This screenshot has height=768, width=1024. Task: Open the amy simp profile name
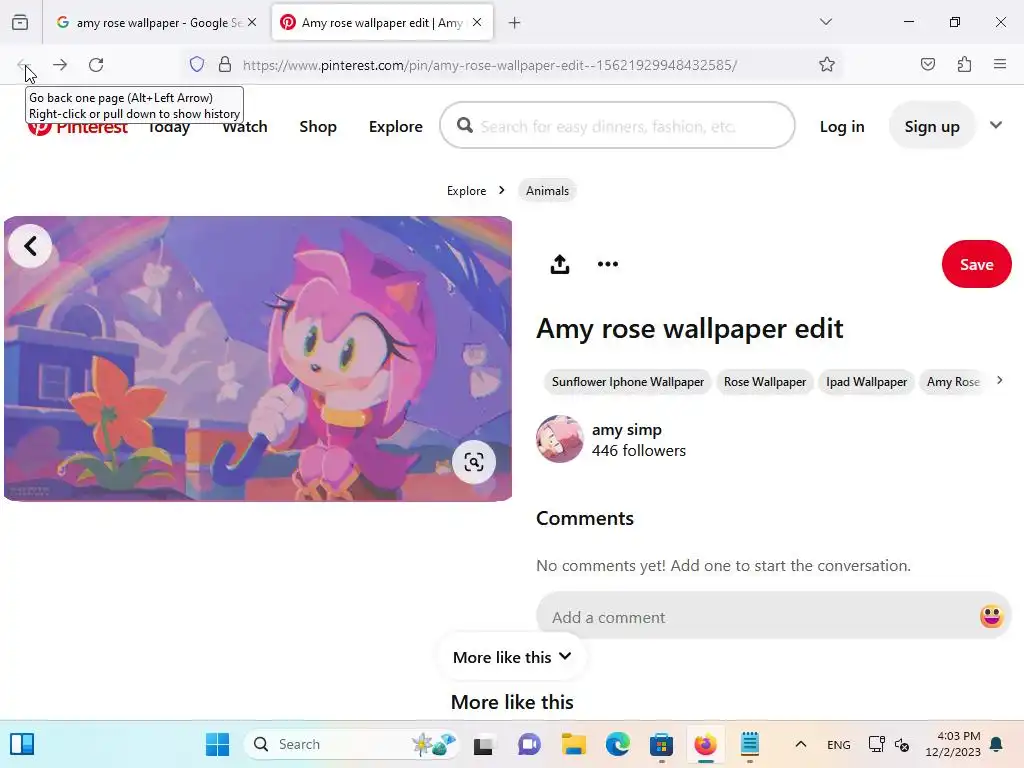626,429
